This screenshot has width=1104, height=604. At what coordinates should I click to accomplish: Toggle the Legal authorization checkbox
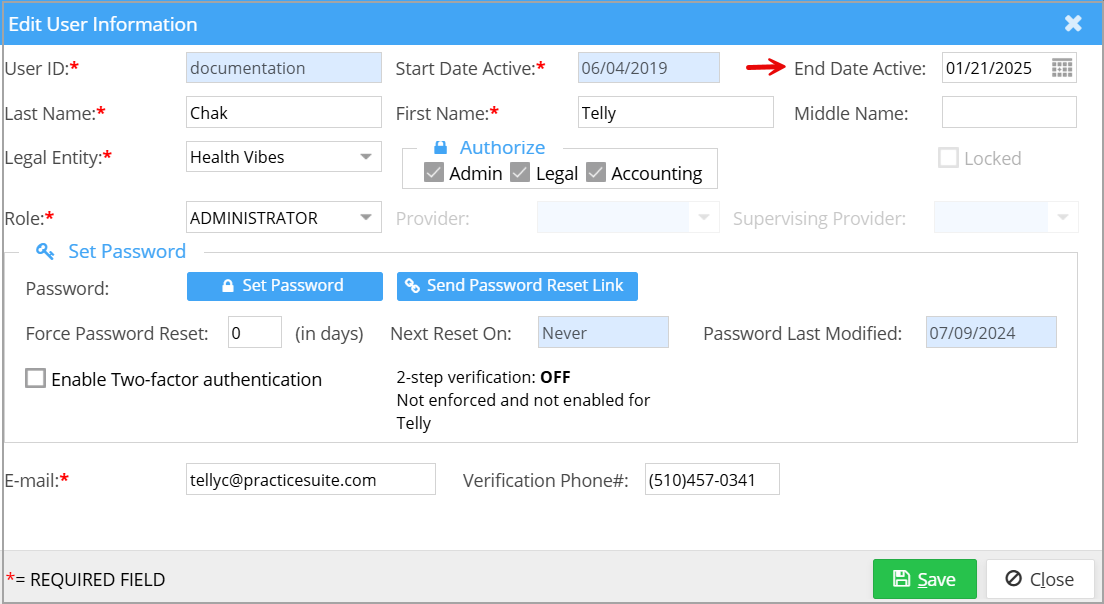[x=520, y=173]
